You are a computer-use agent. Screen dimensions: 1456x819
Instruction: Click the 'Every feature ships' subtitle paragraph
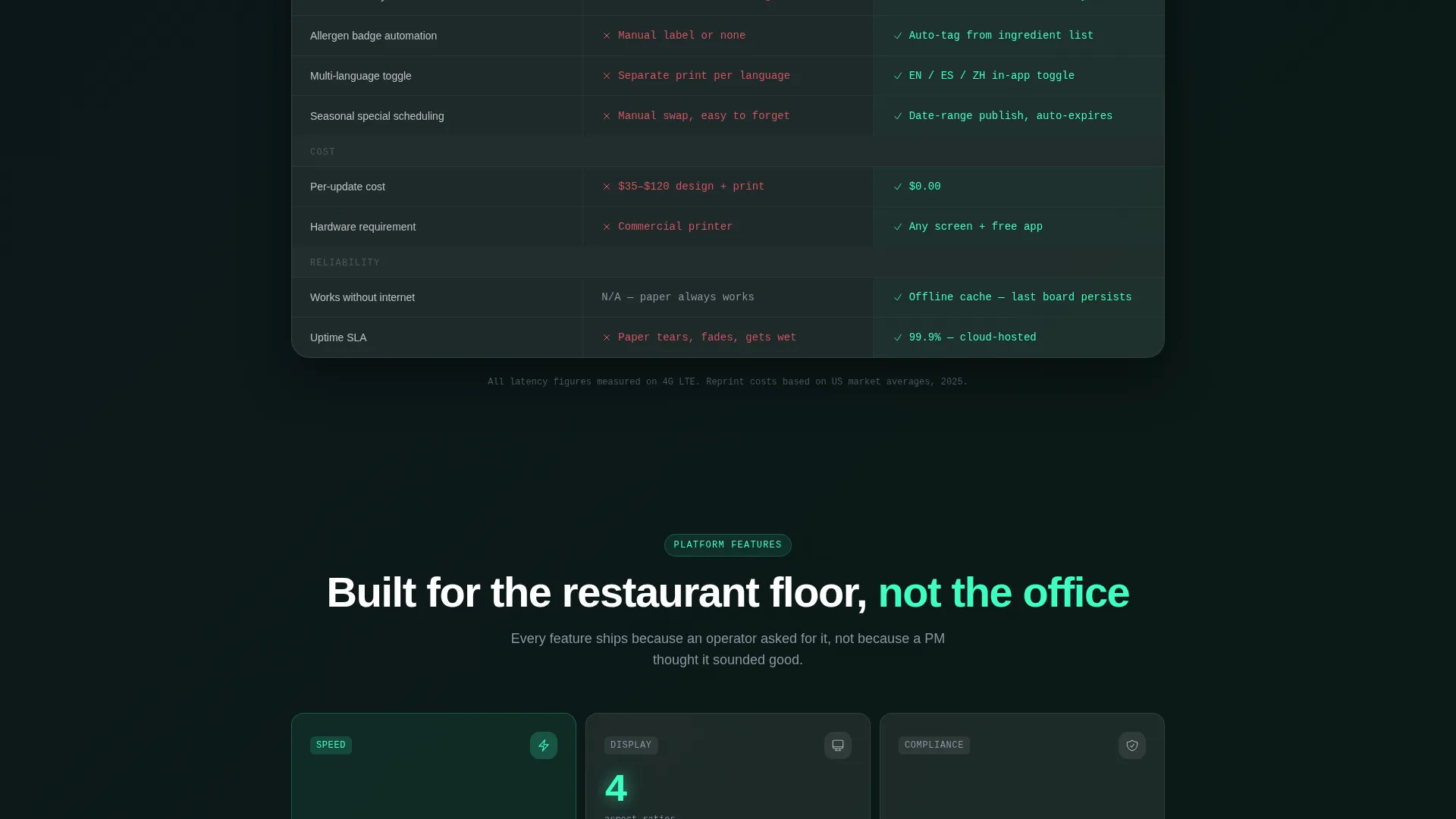727,649
